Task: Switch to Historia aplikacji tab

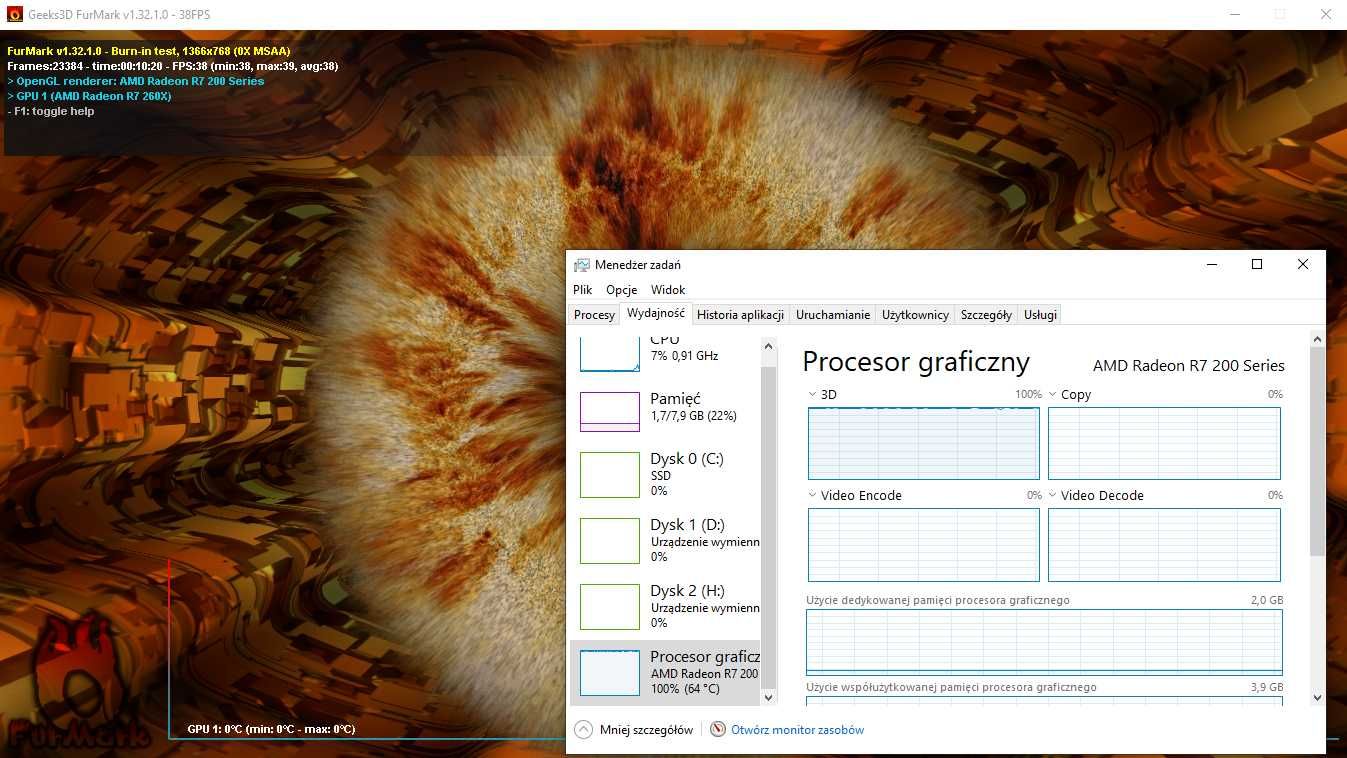Action: [x=740, y=315]
